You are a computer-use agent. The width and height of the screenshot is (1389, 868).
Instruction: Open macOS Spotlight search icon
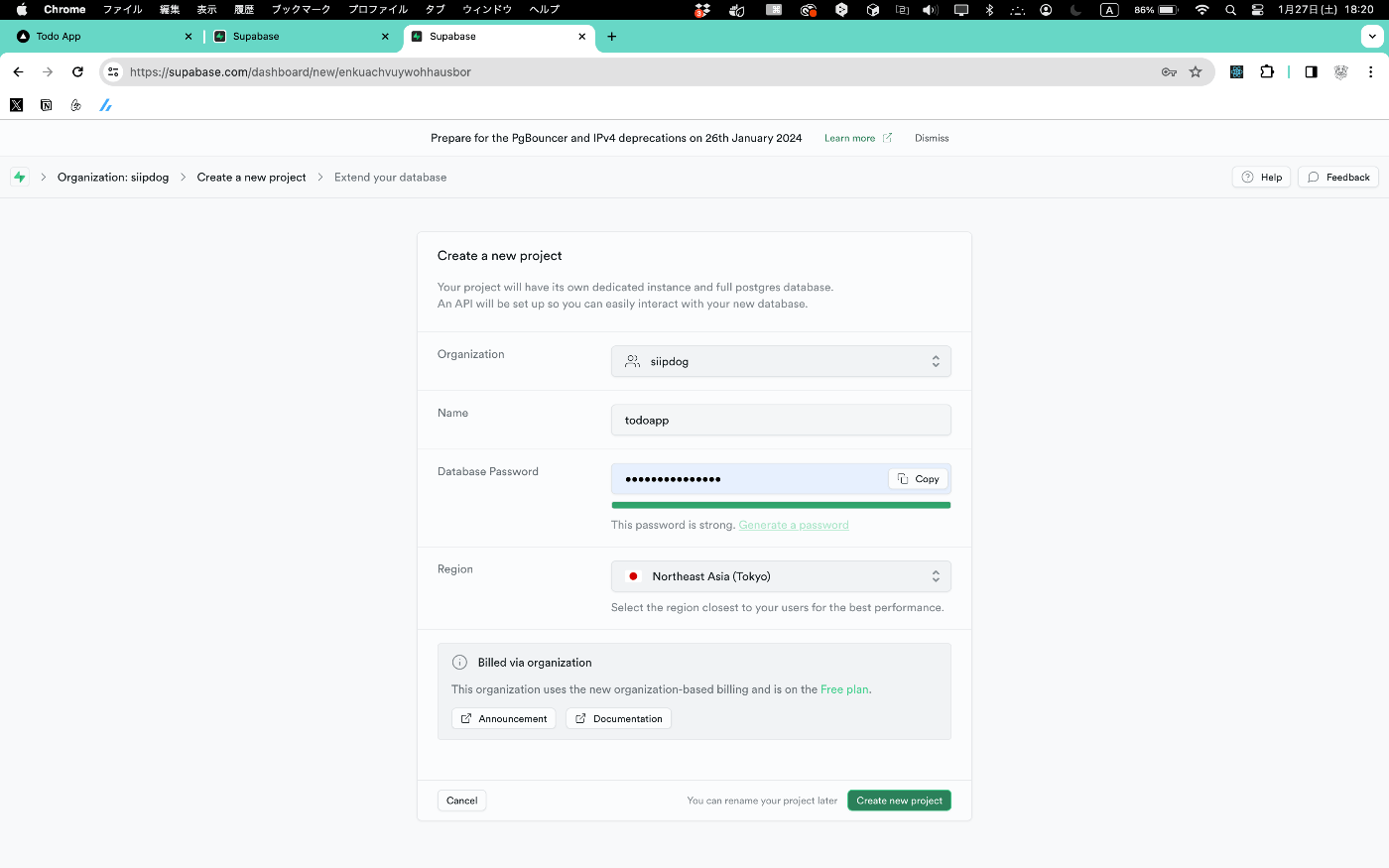(x=1230, y=9)
